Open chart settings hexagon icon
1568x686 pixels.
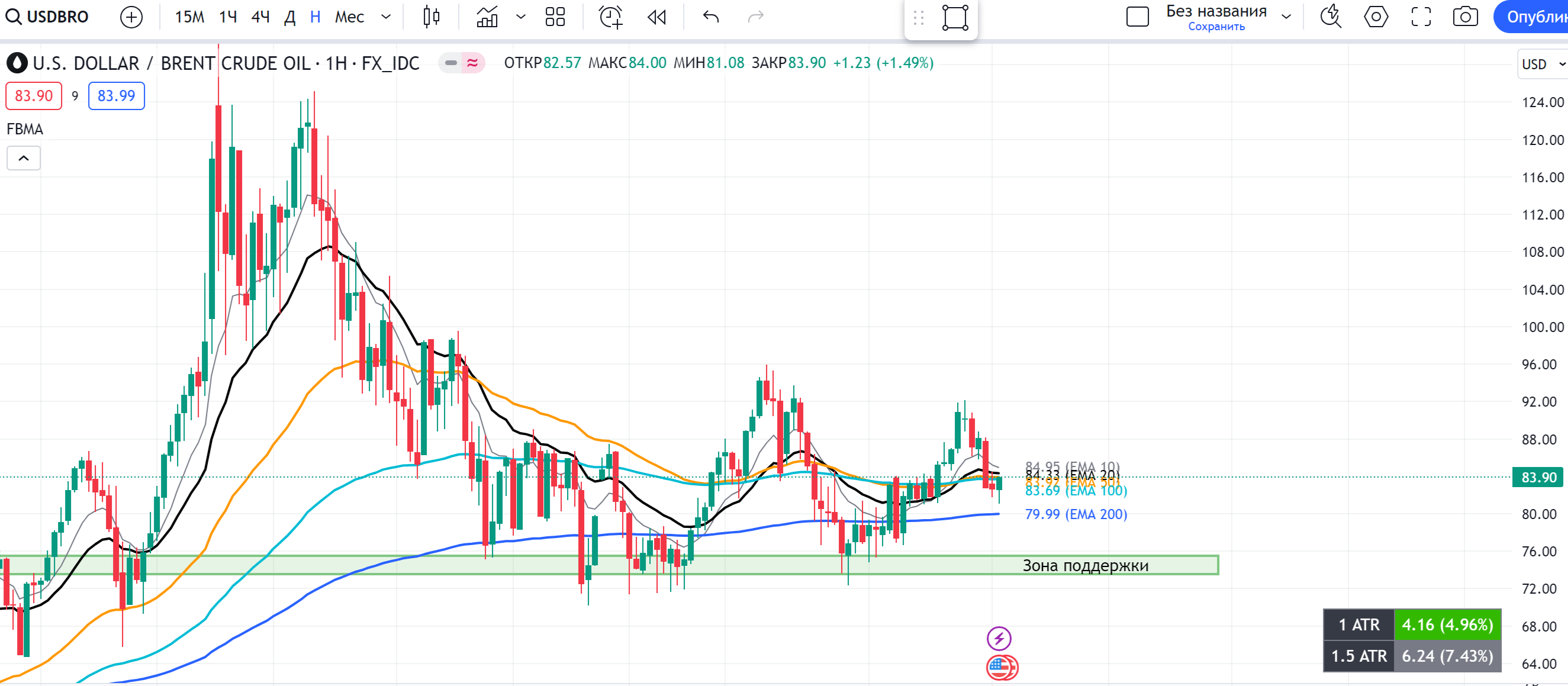tap(1376, 17)
